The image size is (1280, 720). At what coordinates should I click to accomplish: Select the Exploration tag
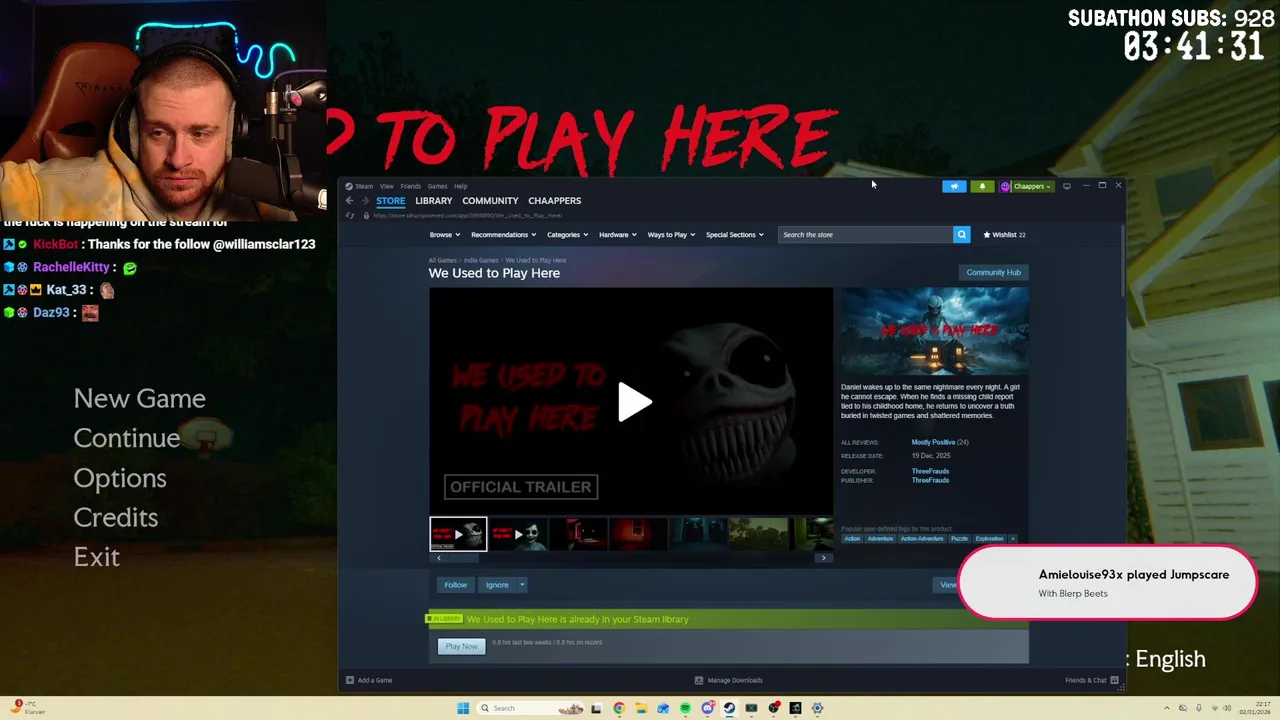point(989,539)
